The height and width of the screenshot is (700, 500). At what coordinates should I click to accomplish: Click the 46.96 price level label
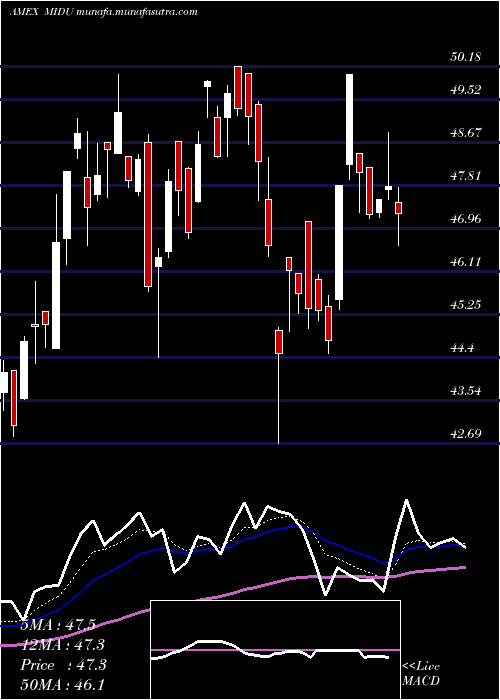click(466, 219)
